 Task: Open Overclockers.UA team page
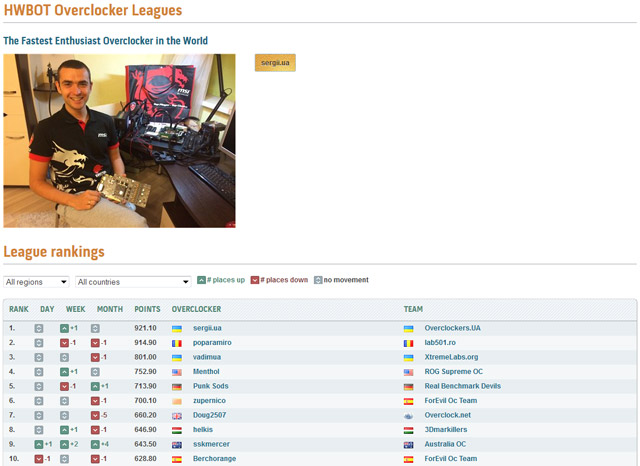coord(453,328)
